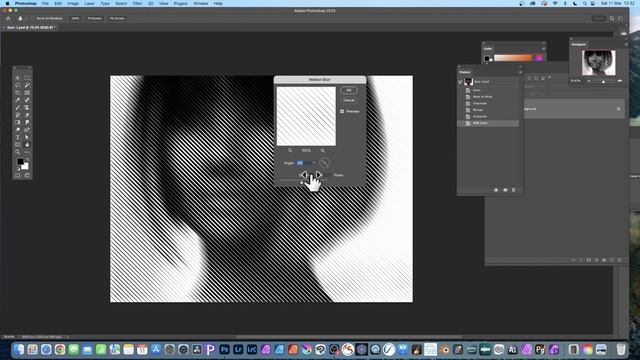The width and height of the screenshot is (640, 360).
Task: Select the Brush tool
Action: click(18, 108)
